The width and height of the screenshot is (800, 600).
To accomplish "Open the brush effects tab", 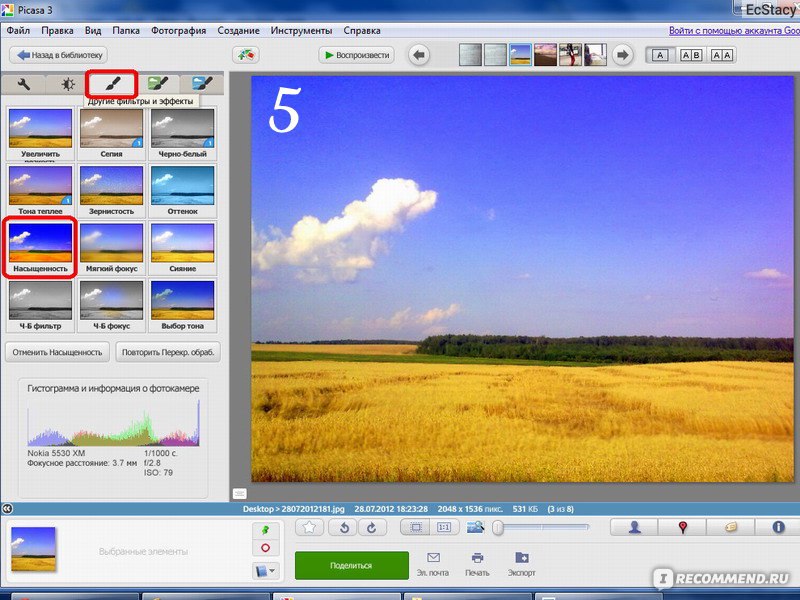I will (x=112, y=84).
